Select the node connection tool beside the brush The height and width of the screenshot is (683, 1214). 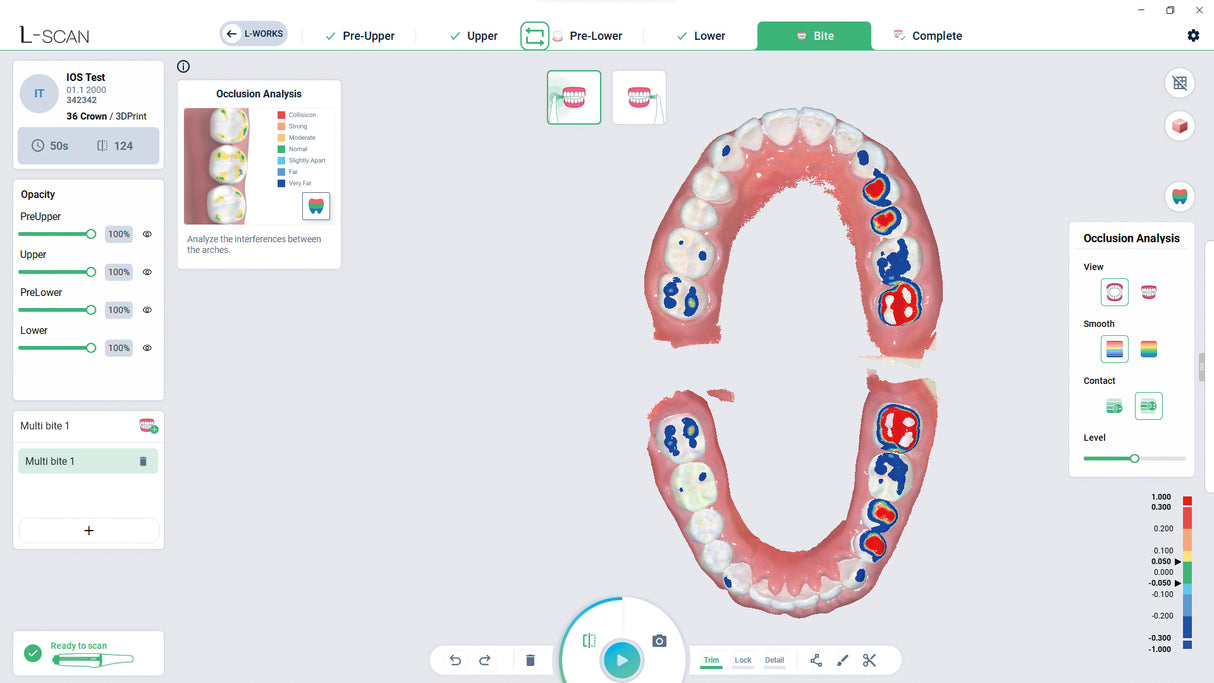[815, 660]
